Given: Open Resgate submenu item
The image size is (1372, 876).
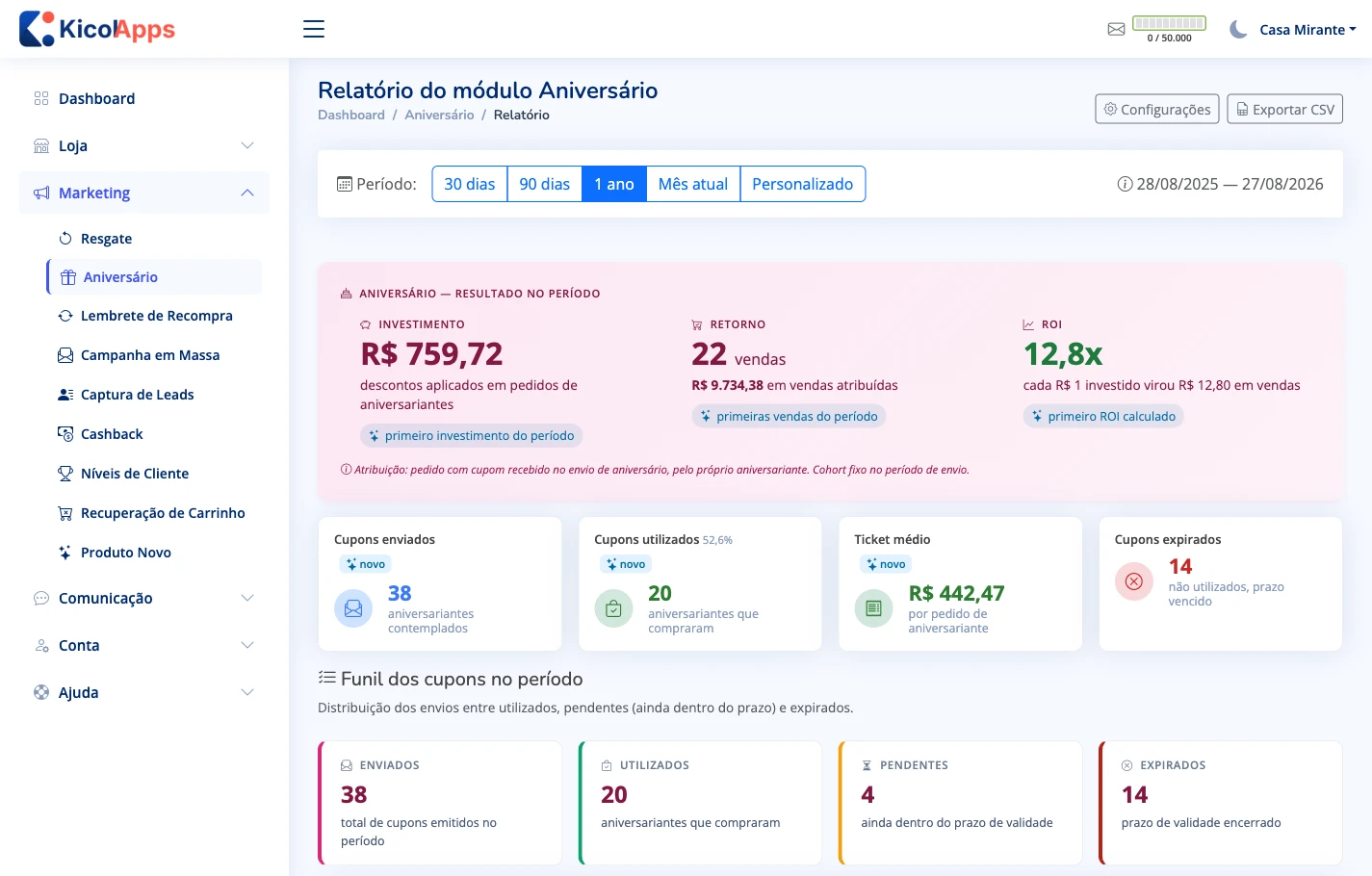Looking at the screenshot, I should 154,239.
